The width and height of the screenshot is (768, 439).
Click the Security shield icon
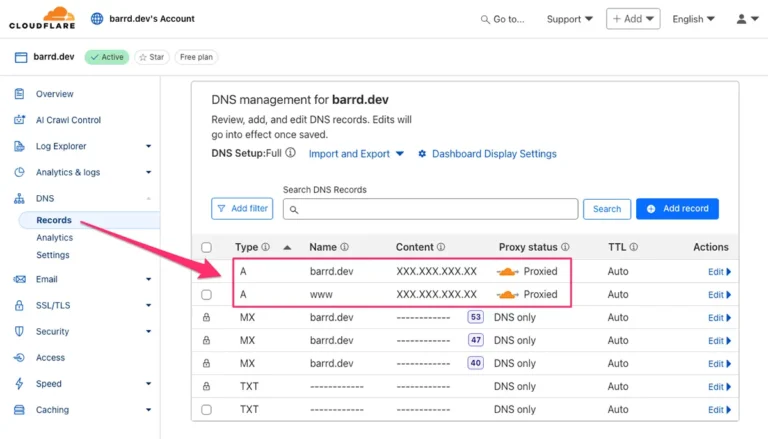19,331
